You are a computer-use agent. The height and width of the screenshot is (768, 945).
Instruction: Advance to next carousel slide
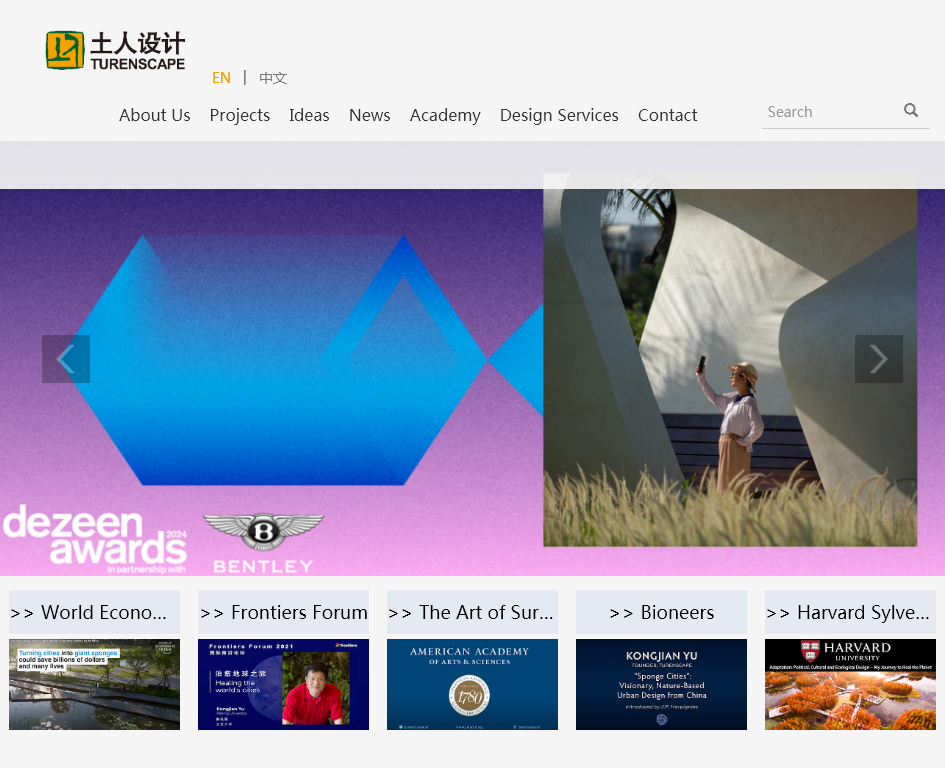click(878, 359)
